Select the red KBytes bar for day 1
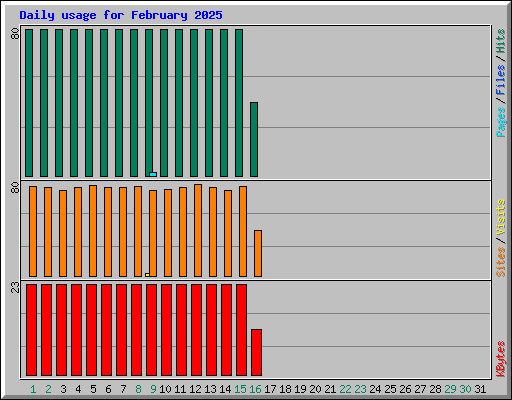Screen dimensions: 512x400 pyautogui.click(x=31, y=330)
